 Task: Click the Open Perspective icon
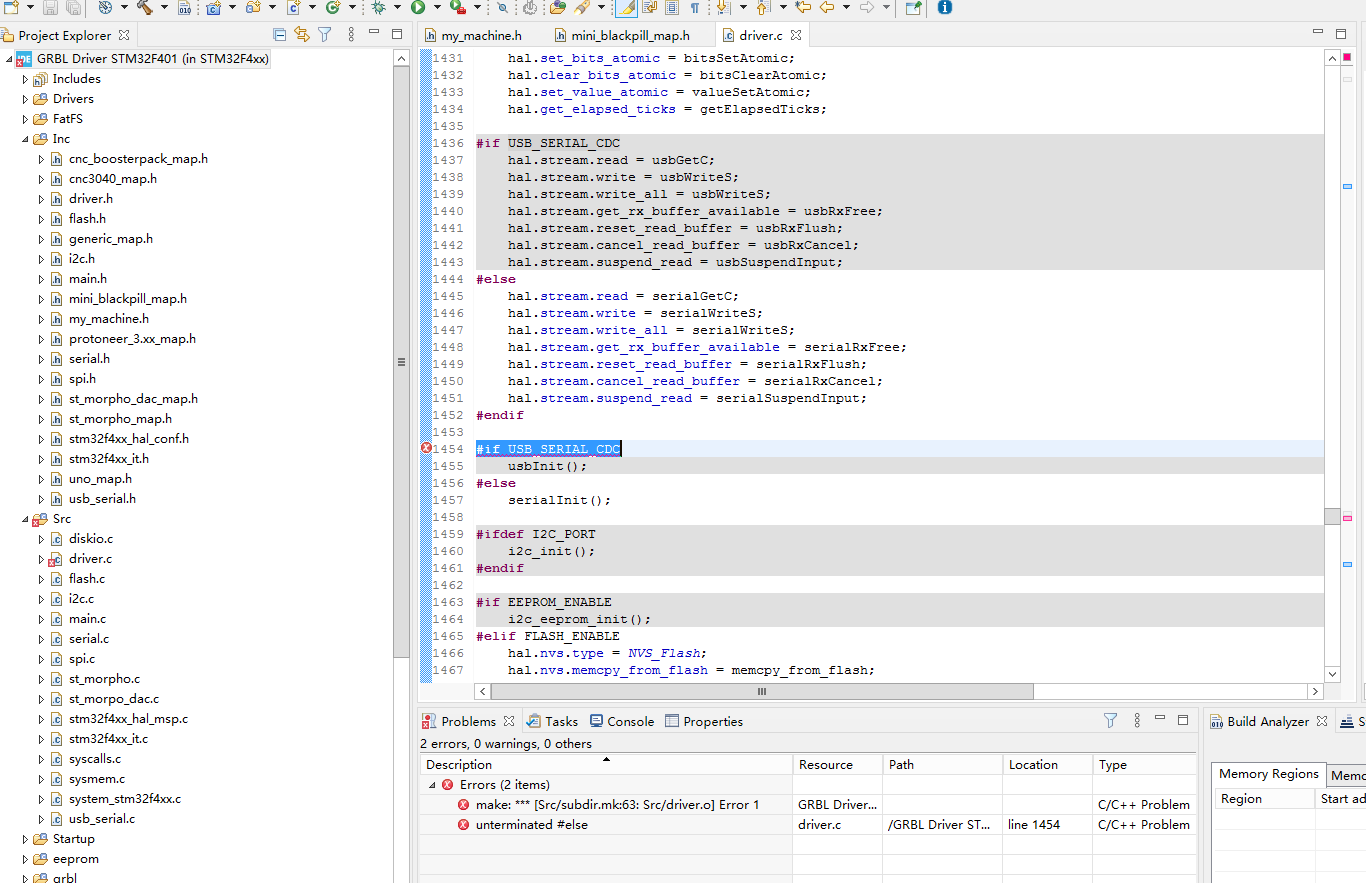click(x=913, y=8)
